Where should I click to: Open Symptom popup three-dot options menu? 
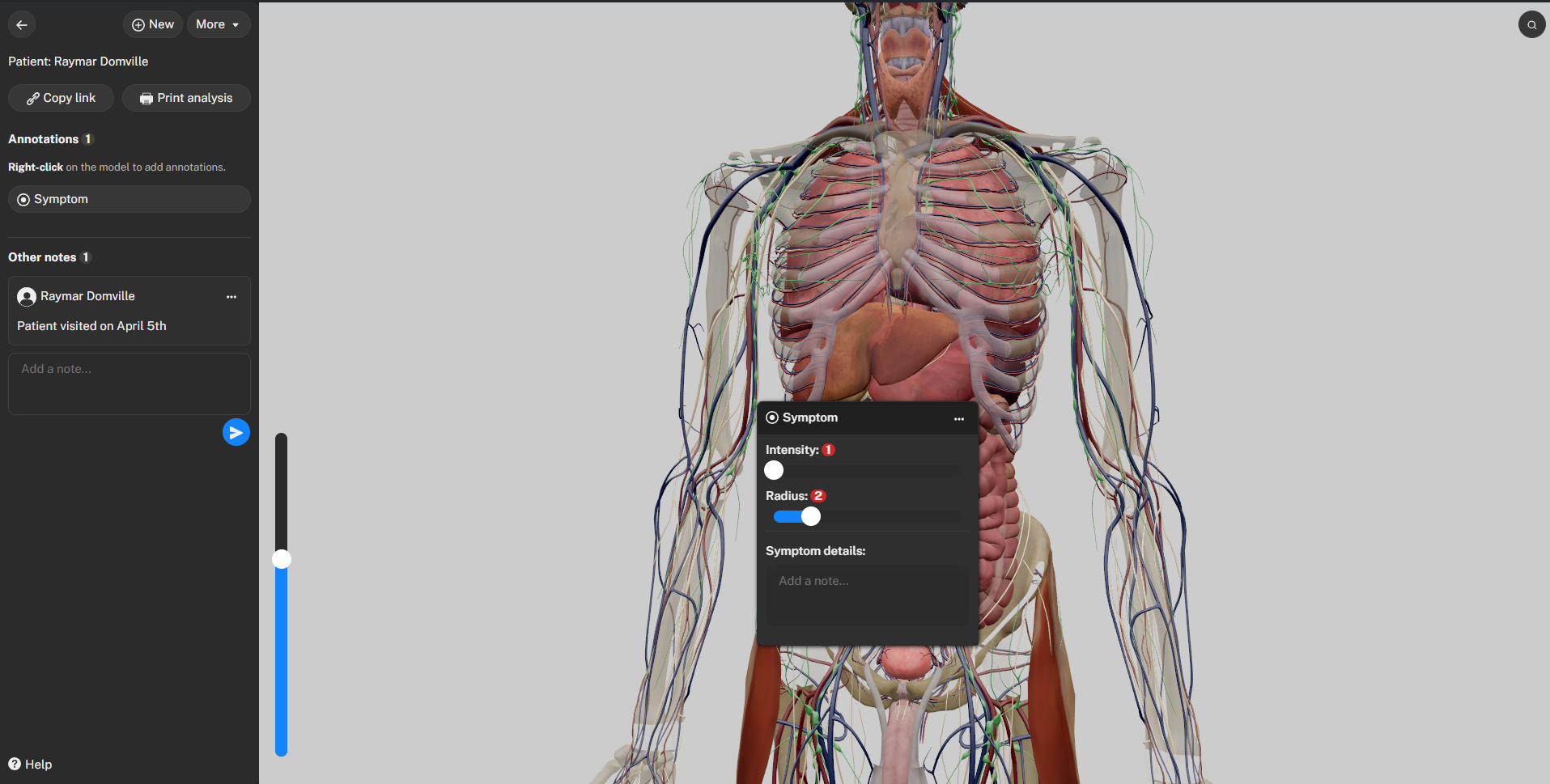958,418
